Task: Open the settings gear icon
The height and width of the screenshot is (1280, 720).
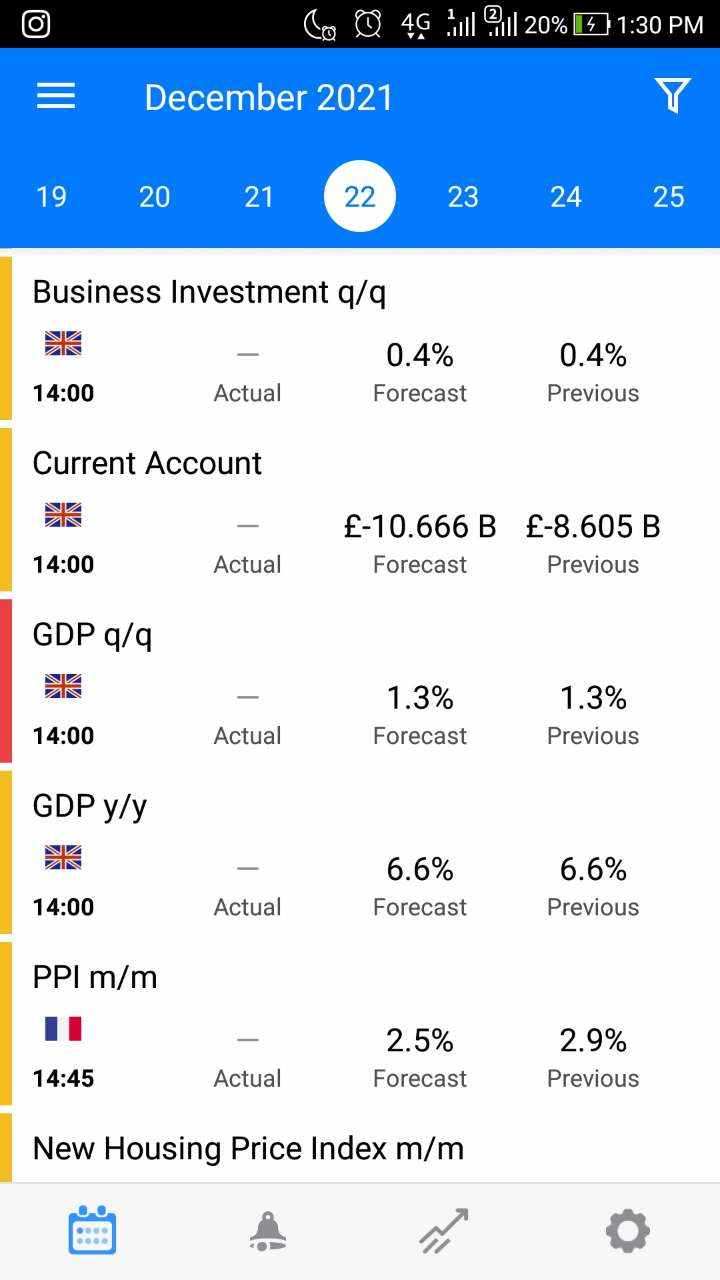Action: click(628, 1231)
